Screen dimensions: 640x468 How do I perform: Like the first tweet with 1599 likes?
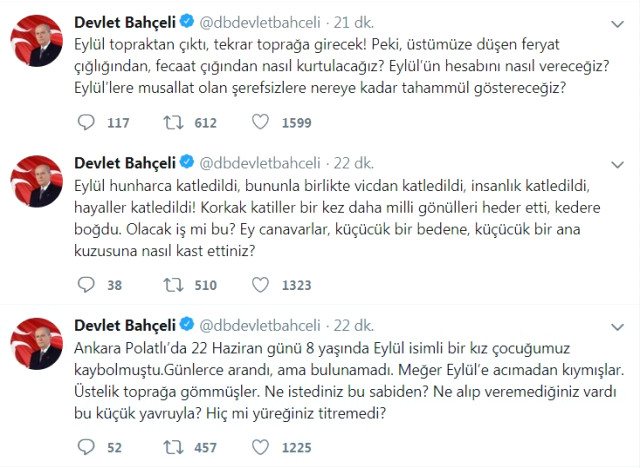(x=262, y=122)
